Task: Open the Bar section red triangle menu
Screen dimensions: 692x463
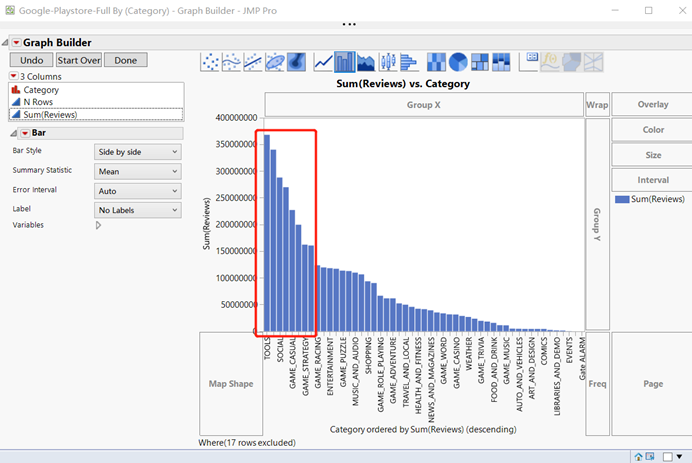Action: tap(25, 133)
